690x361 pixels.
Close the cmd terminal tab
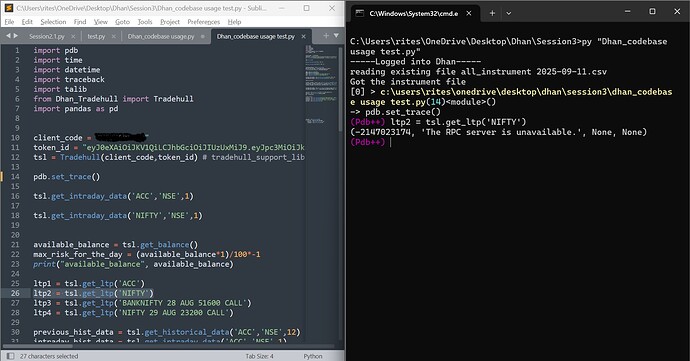click(469, 13)
